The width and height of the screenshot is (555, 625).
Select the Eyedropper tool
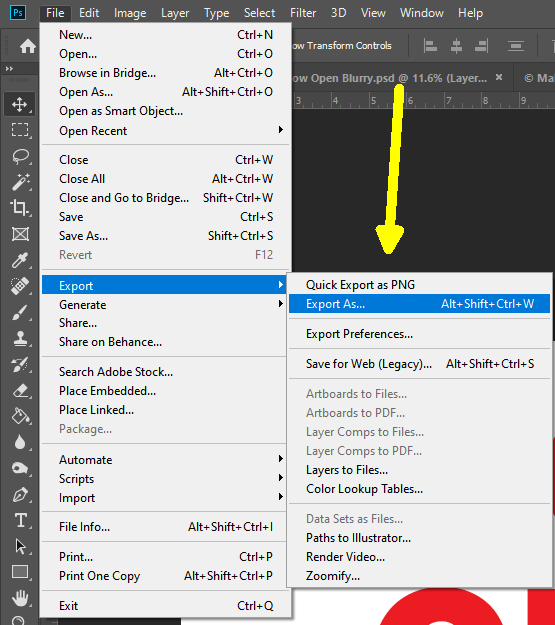20,260
